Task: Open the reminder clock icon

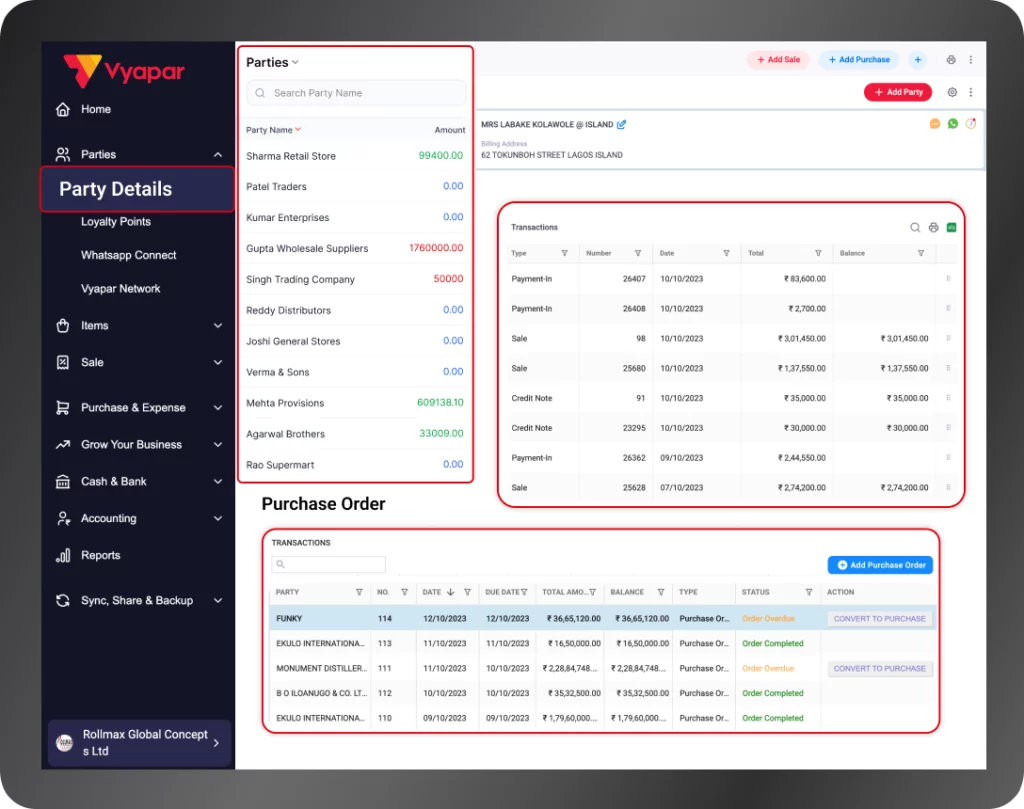Action: [971, 123]
